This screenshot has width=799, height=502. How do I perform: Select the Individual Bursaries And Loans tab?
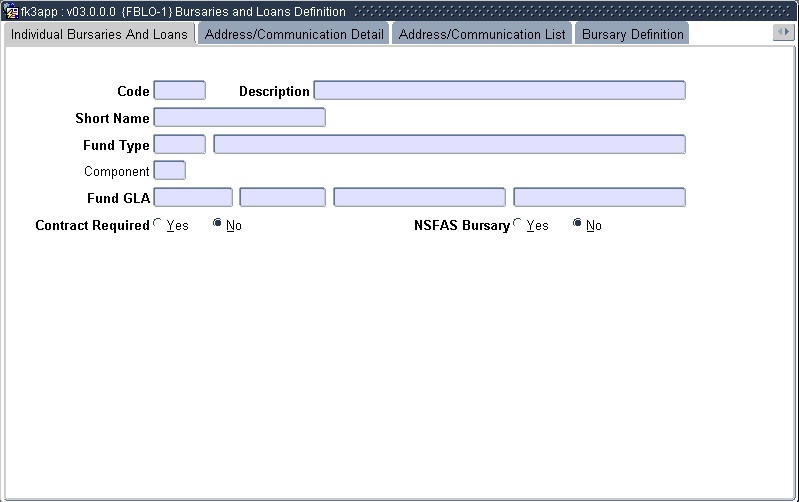pyautogui.click(x=99, y=34)
